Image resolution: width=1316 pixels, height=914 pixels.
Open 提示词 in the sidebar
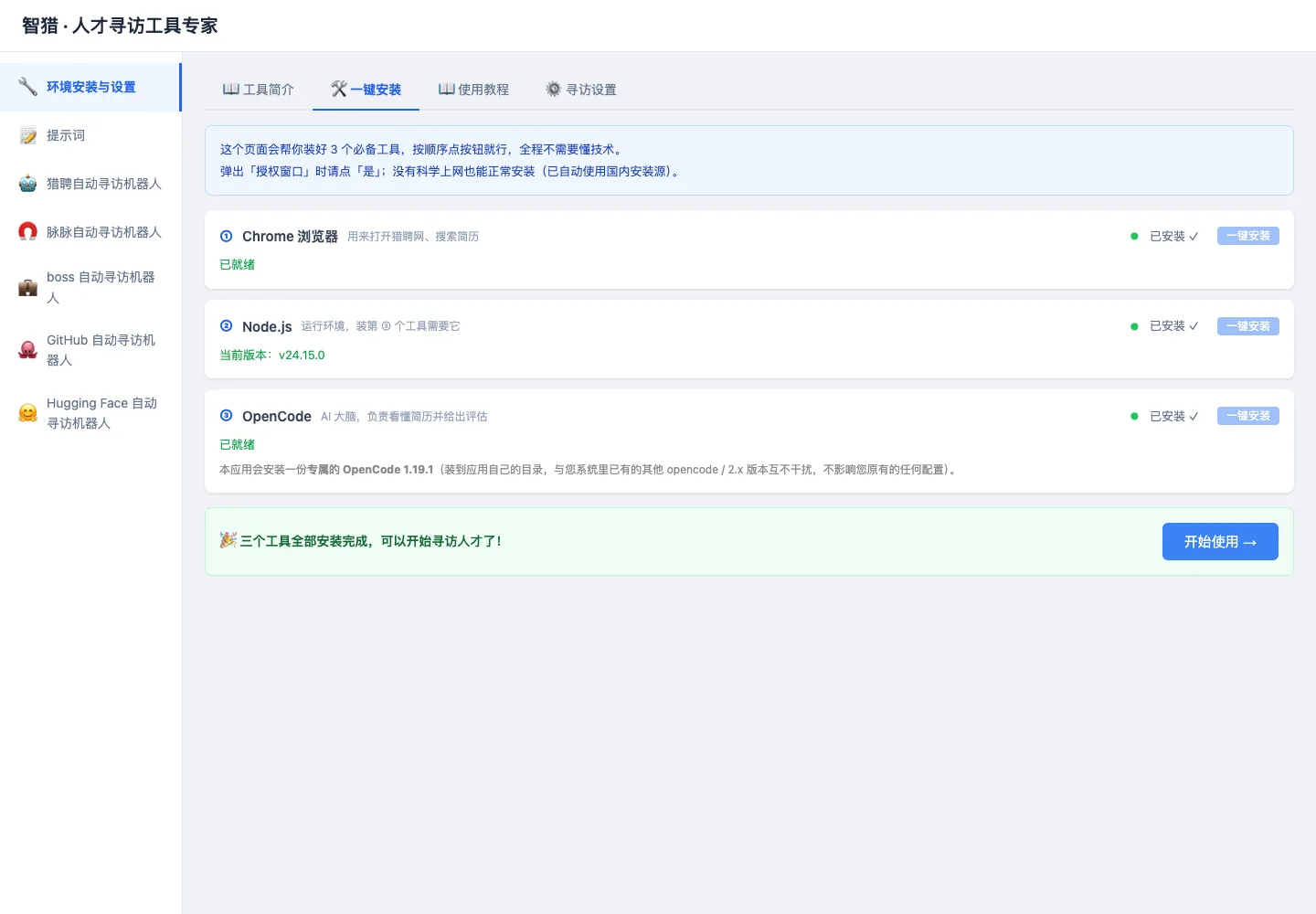[90, 135]
